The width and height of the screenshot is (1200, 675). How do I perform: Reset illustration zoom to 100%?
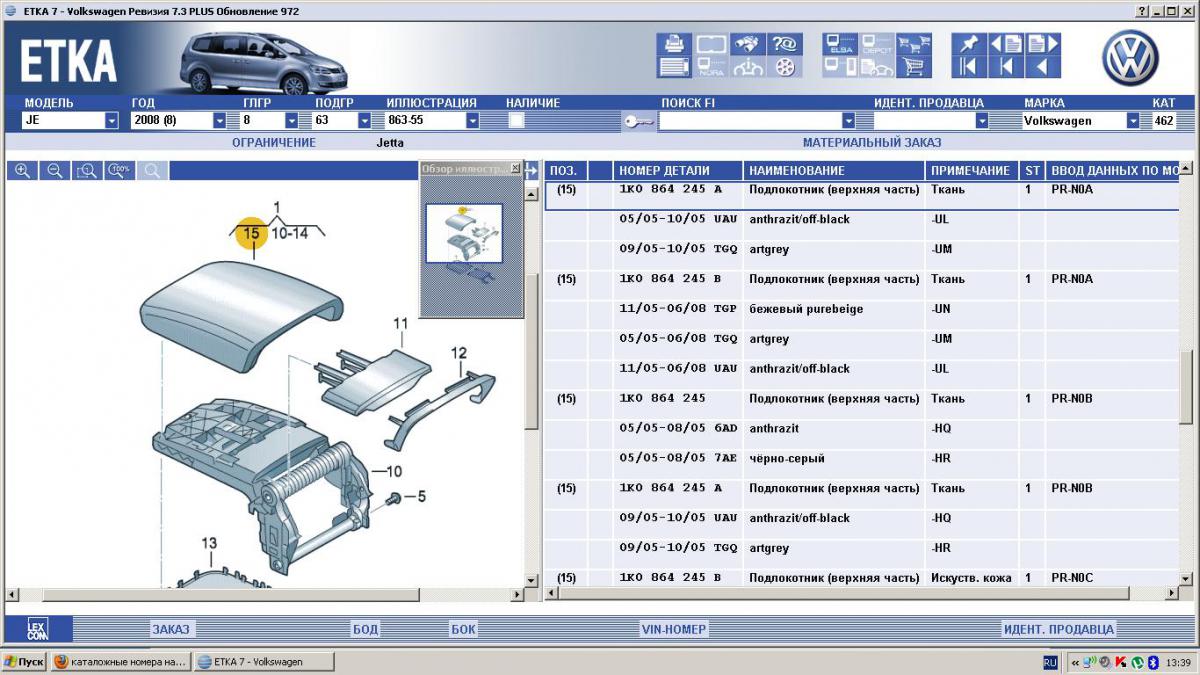coord(119,171)
